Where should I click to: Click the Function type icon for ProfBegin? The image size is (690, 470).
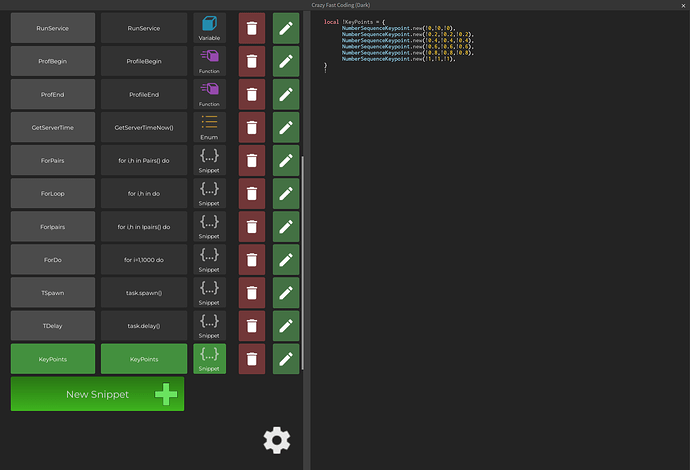[209, 61]
